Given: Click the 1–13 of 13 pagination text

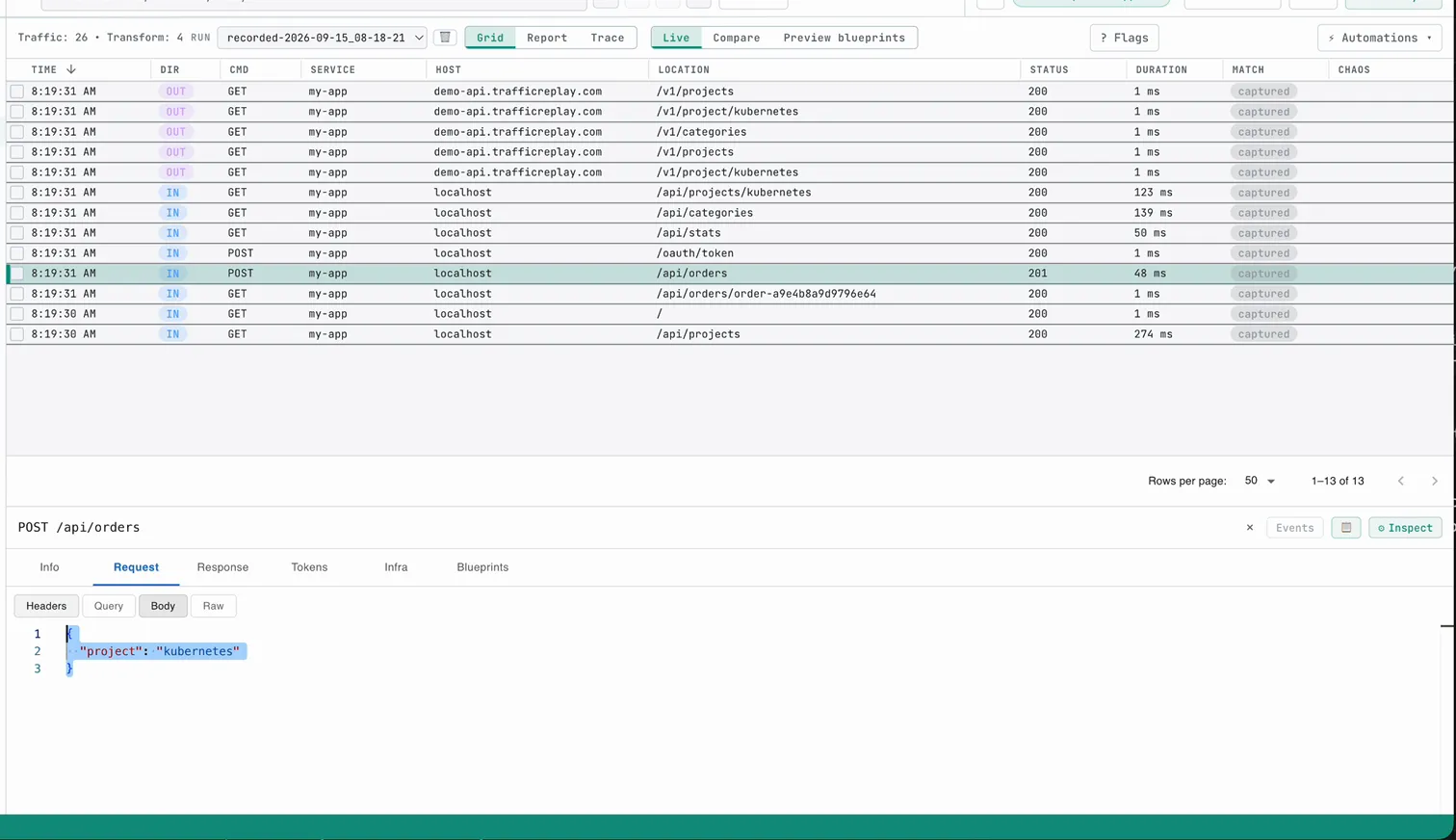Looking at the screenshot, I should pyautogui.click(x=1338, y=481).
